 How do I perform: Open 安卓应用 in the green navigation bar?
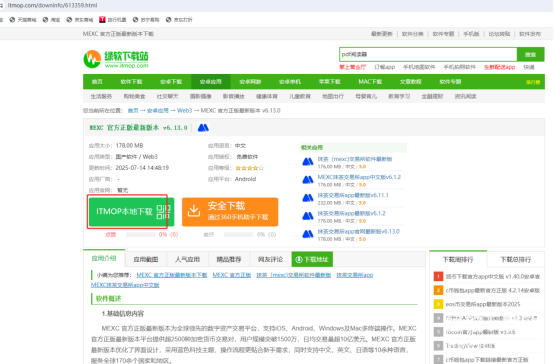coord(211,82)
